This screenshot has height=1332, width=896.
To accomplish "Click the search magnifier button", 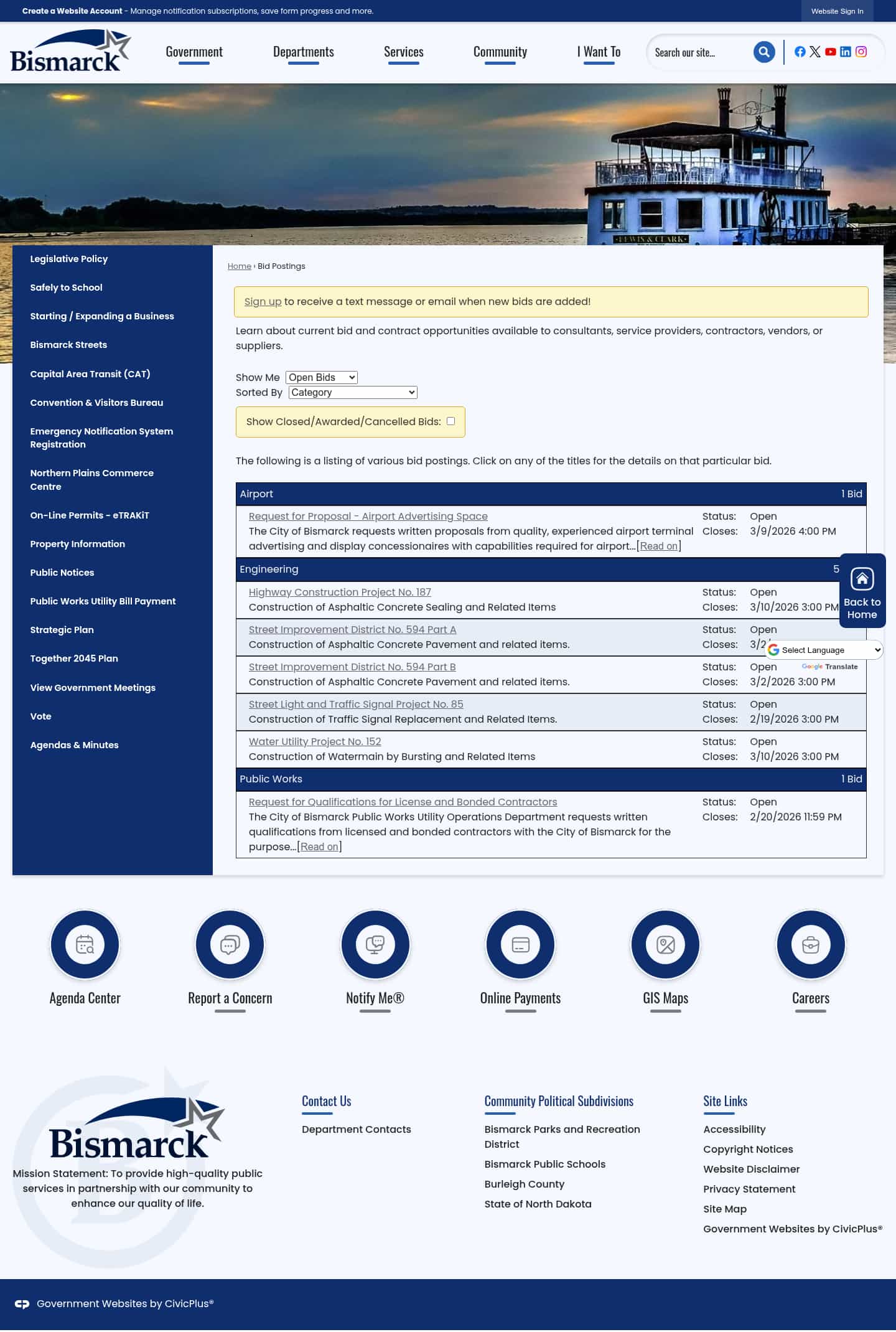I will (x=764, y=52).
